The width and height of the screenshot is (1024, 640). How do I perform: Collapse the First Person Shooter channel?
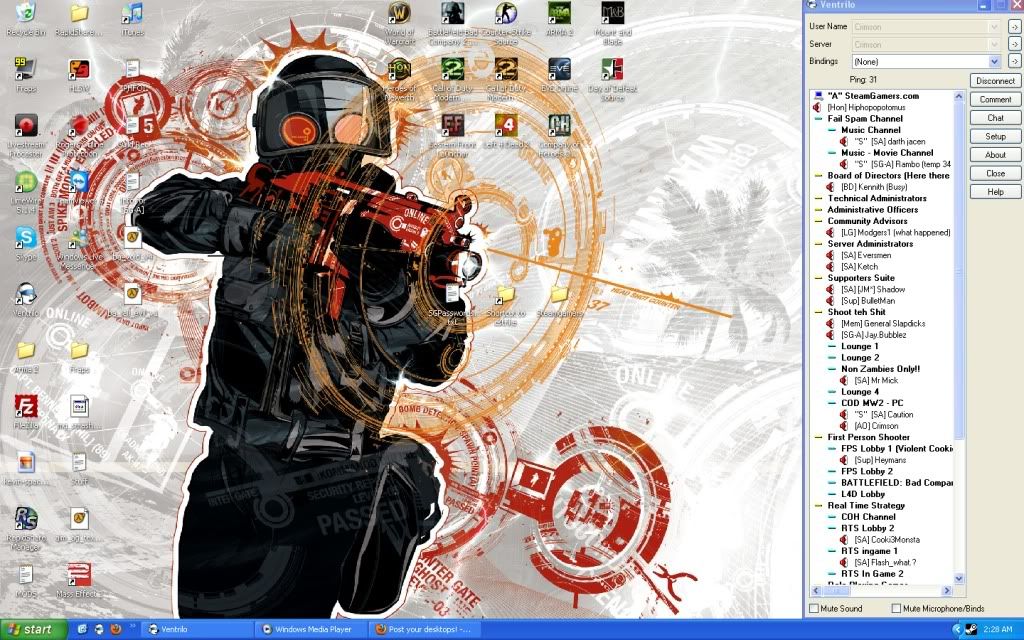[818, 438]
